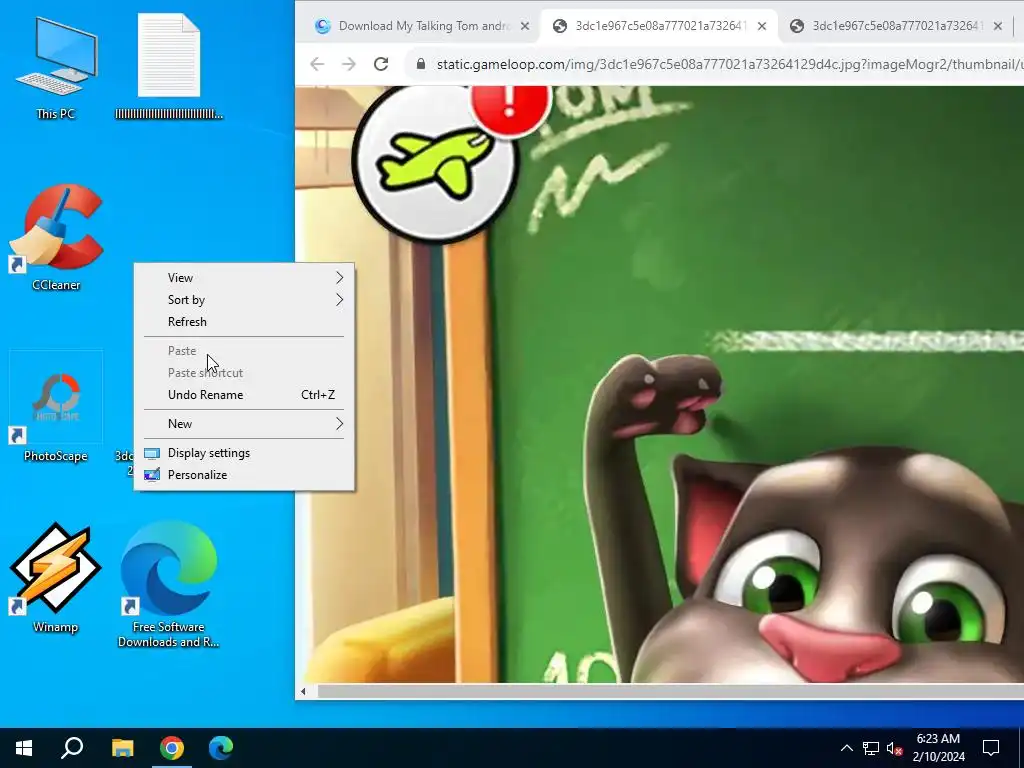1024x768 pixels.
Task: View site info via the padlock icon
Action: click(x=421, y=64)
